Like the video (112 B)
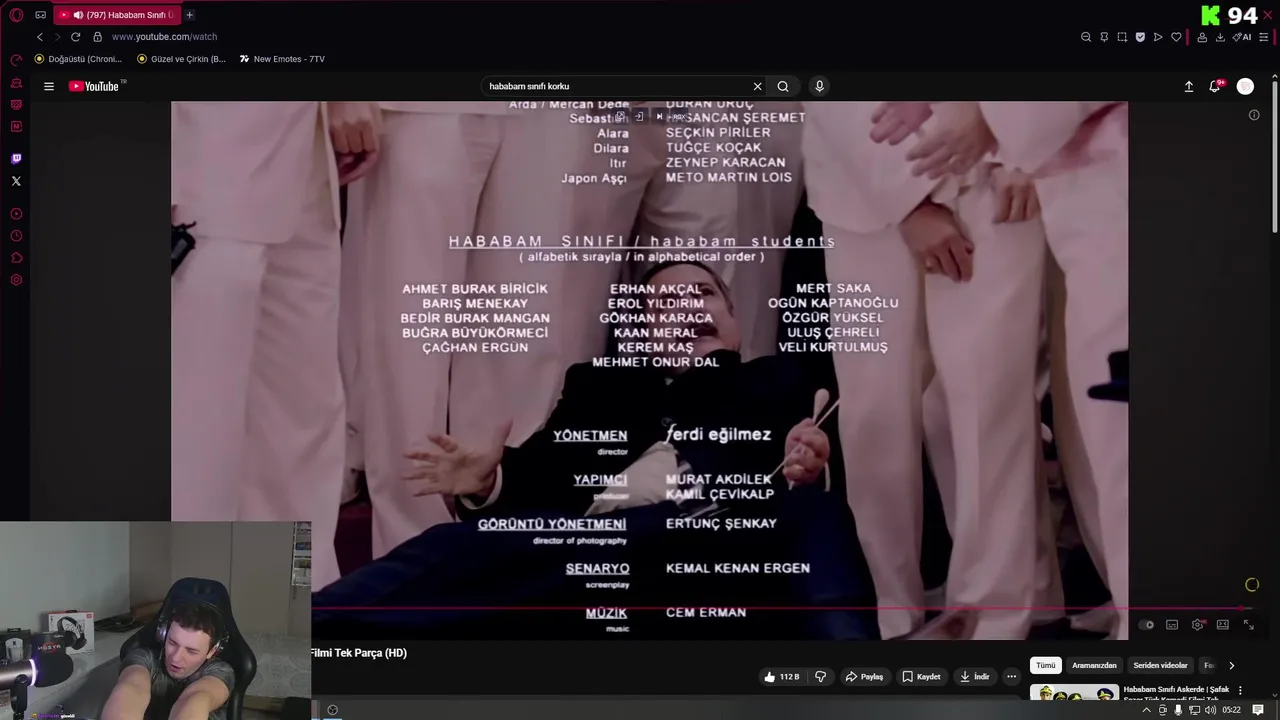 click(x=781, y=677)
